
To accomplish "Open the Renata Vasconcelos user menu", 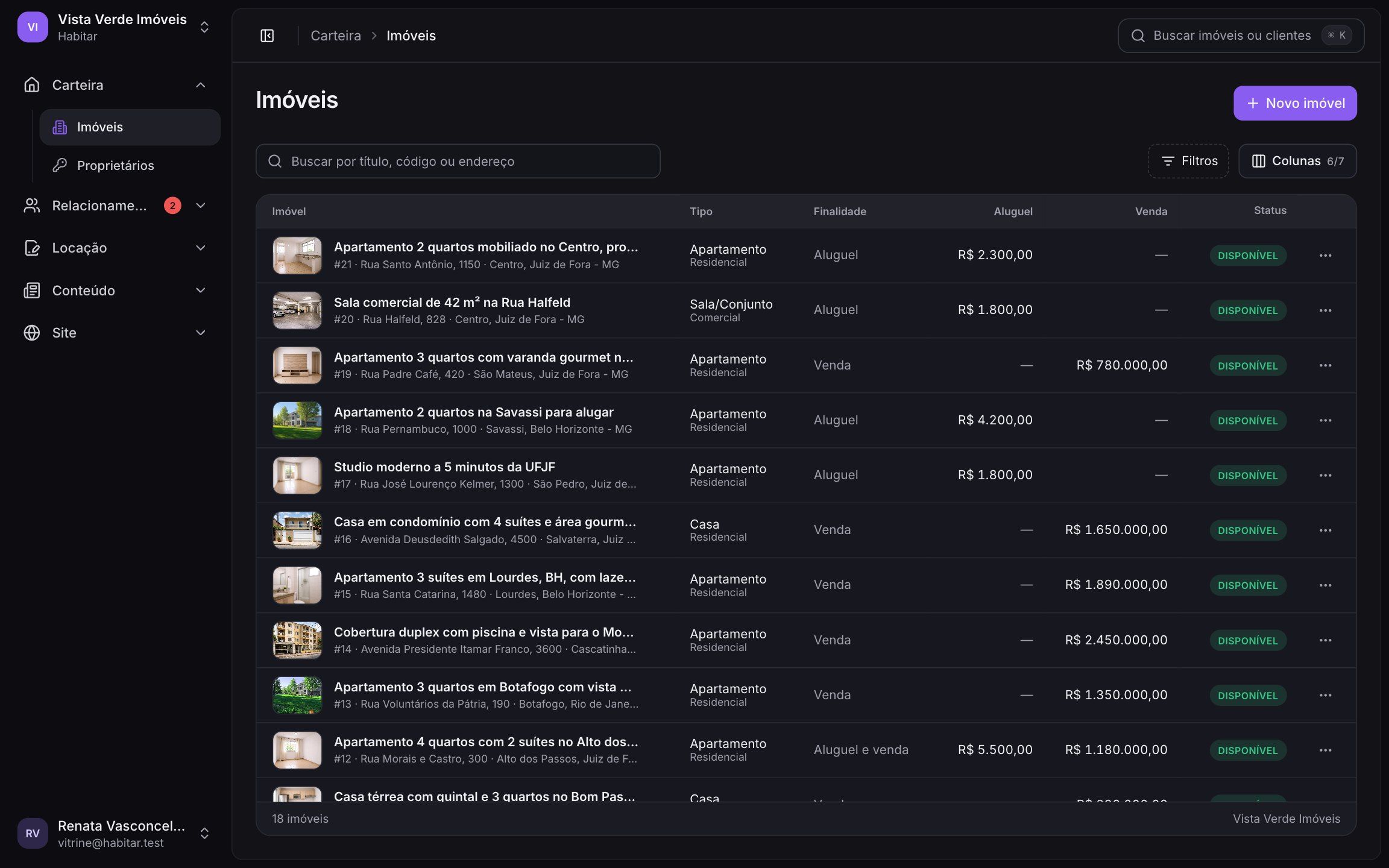I will click(115, 834).
